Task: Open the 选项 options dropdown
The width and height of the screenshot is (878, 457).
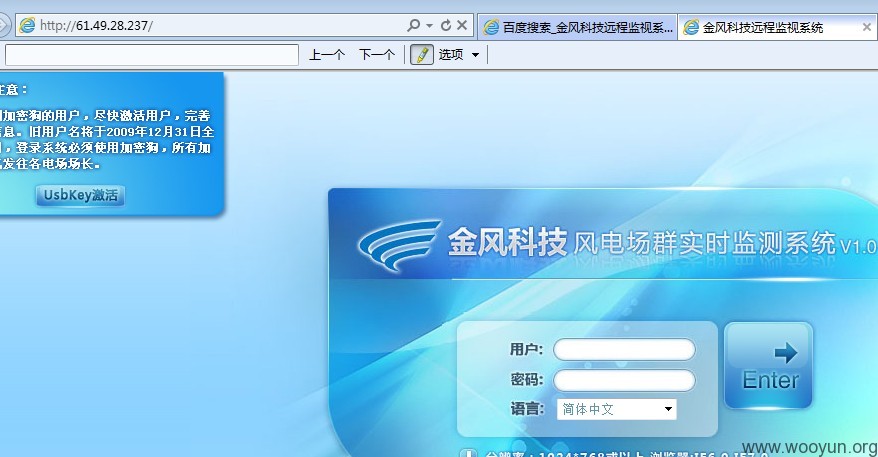Action: 459,55
